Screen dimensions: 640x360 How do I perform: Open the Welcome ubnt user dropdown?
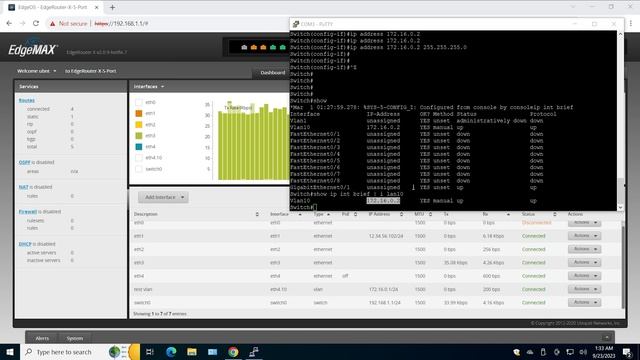coord(37,71)
